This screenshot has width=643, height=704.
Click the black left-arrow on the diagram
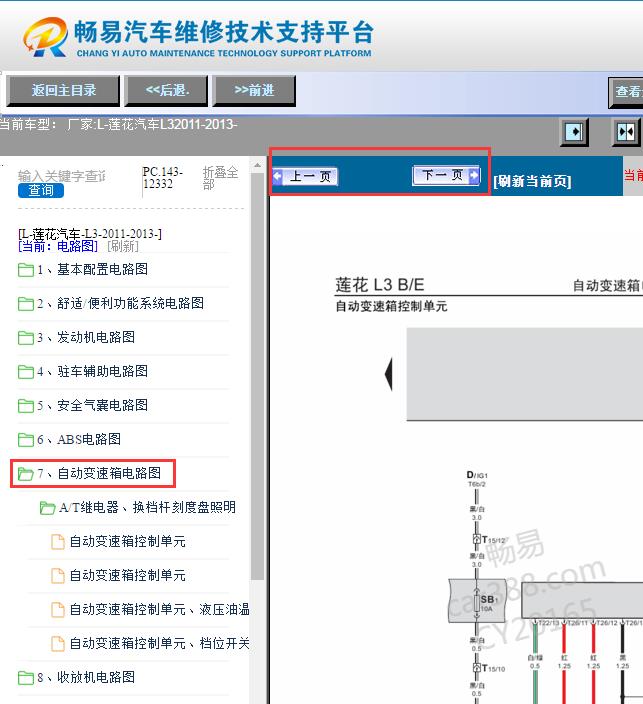point(389,374)
